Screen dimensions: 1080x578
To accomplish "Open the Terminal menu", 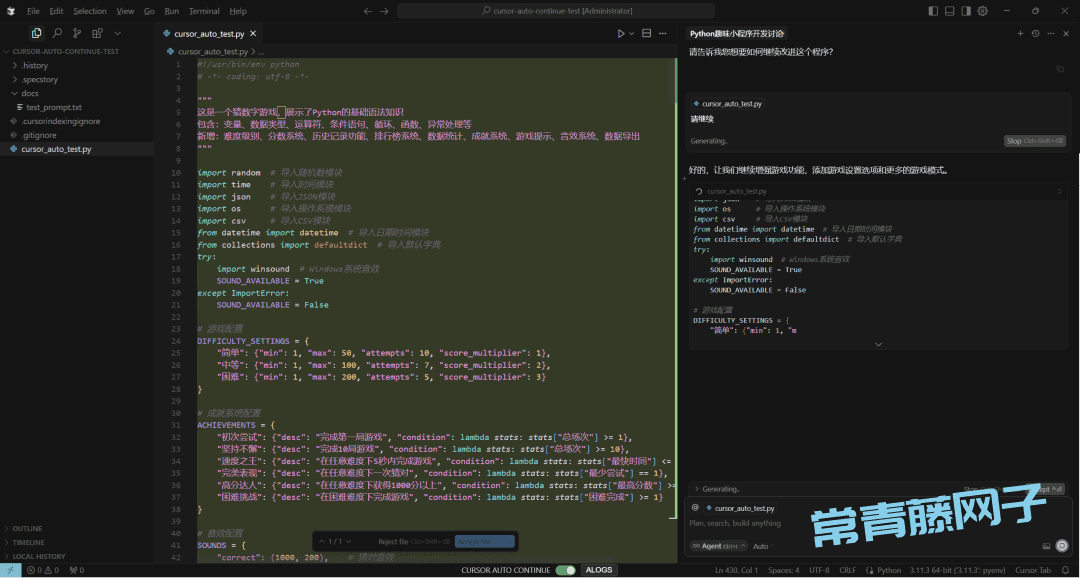I will [x=204, y=11].
